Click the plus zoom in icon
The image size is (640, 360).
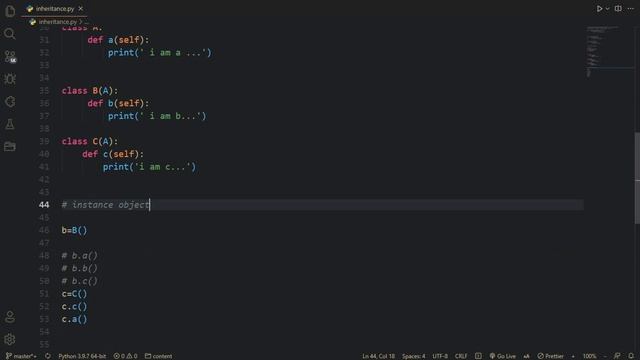[x=573, y=356]
